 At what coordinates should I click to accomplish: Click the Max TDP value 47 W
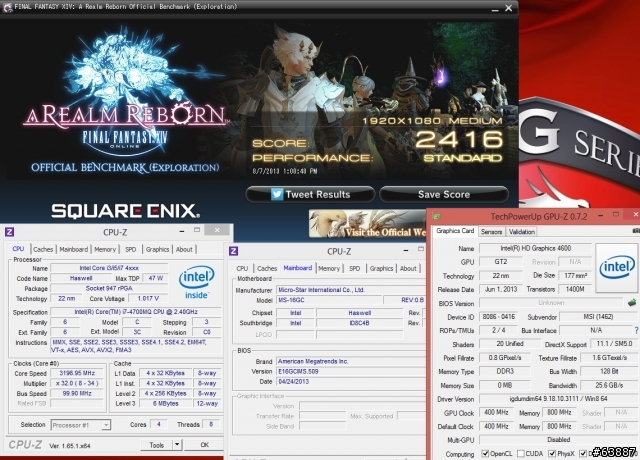pos(156,278)
